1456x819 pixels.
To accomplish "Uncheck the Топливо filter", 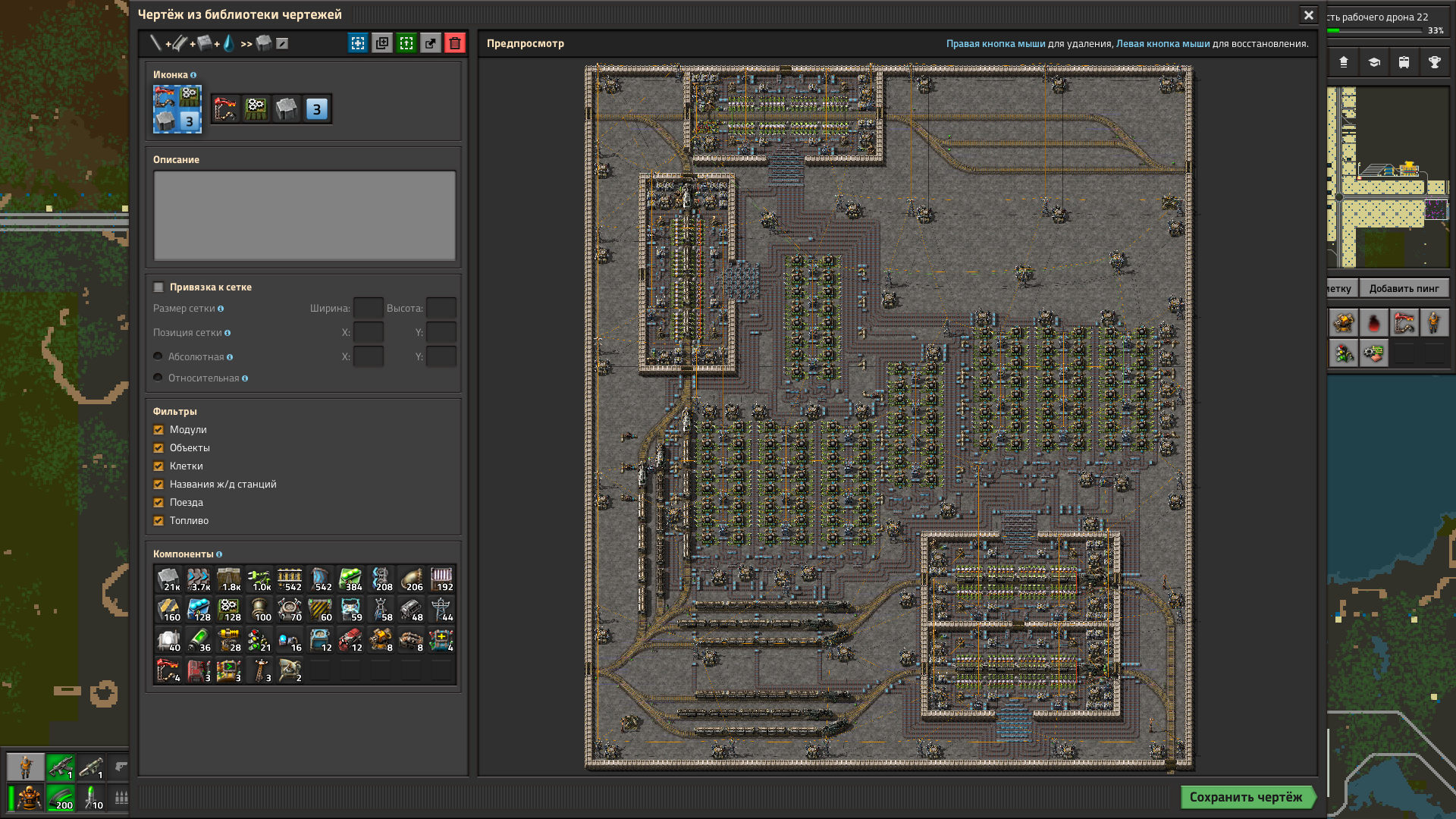I will tap(158, 520).
